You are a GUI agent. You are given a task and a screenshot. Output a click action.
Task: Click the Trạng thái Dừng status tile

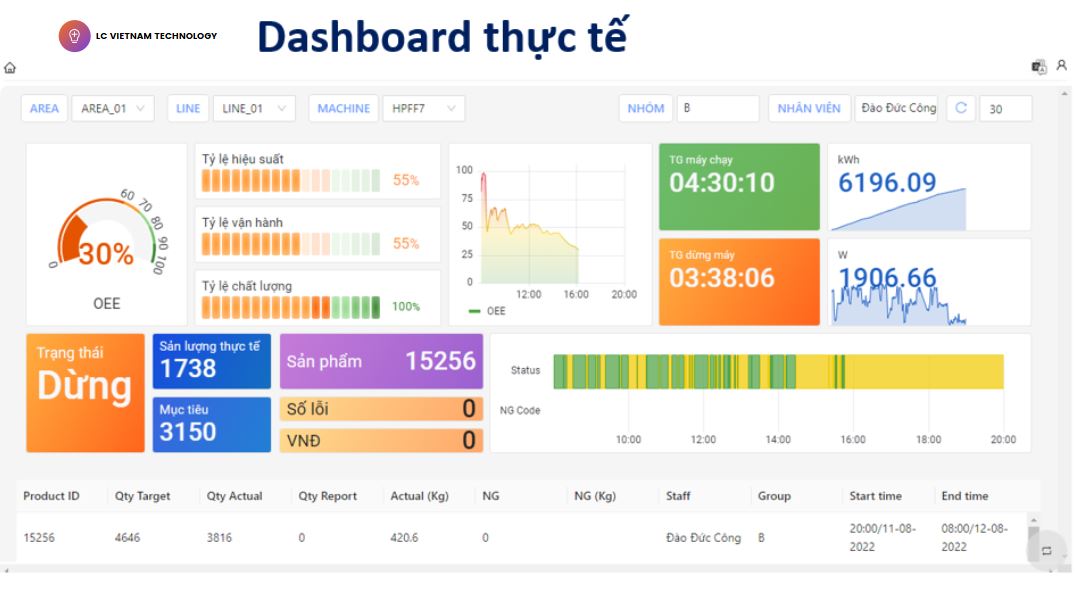point(85,393)
